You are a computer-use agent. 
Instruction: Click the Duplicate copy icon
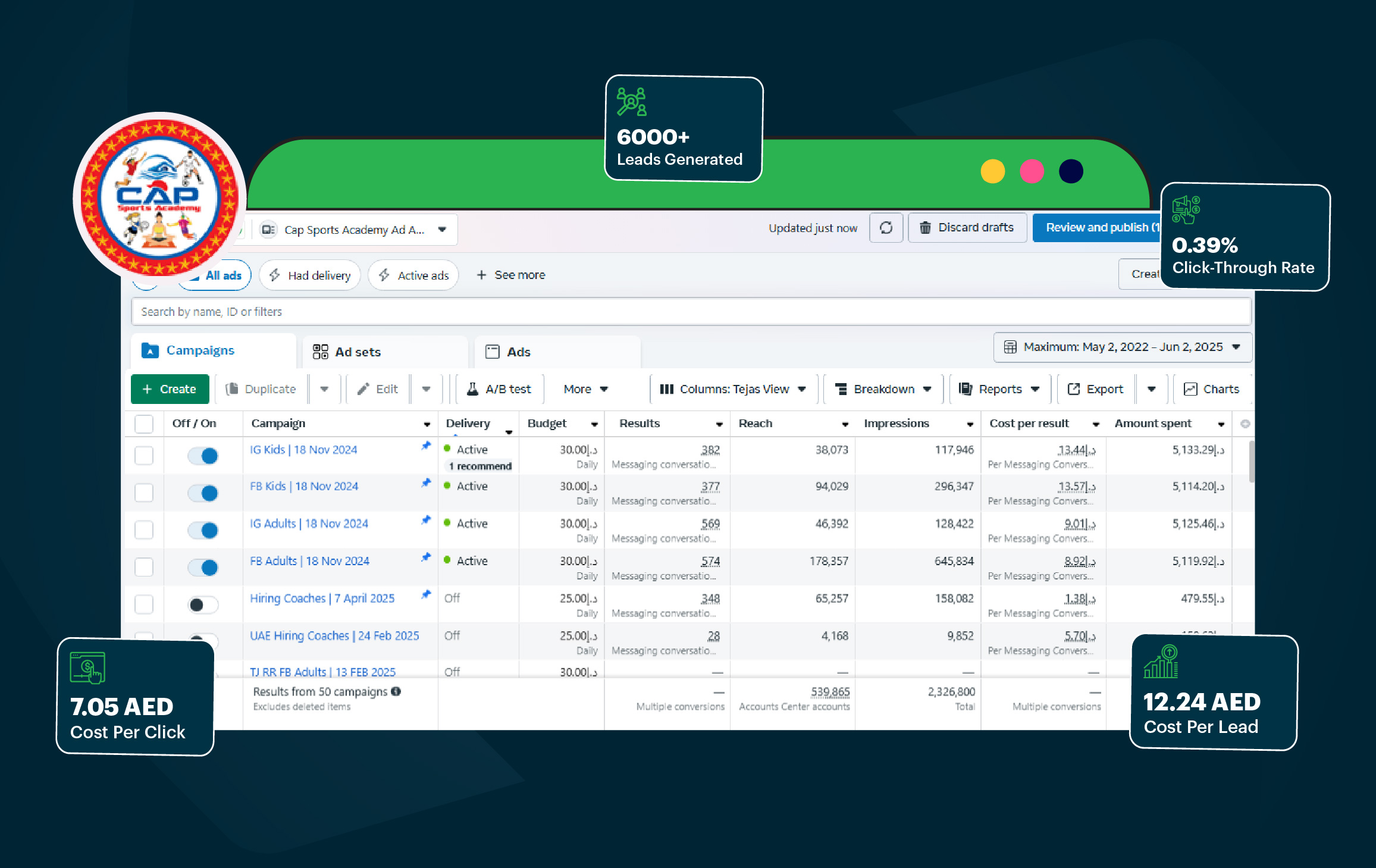231,389
